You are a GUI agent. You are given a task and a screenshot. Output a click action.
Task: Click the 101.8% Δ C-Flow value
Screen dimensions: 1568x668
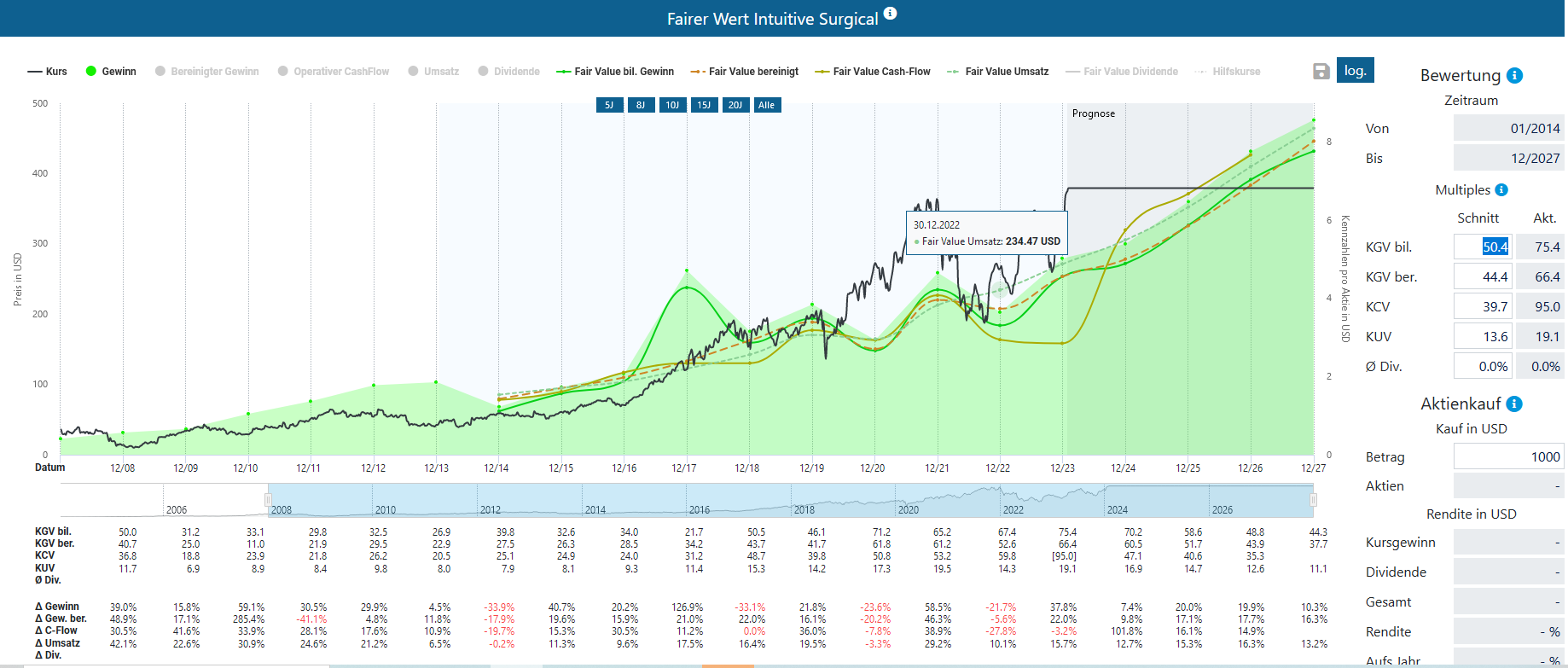[x=1129, y=631]
